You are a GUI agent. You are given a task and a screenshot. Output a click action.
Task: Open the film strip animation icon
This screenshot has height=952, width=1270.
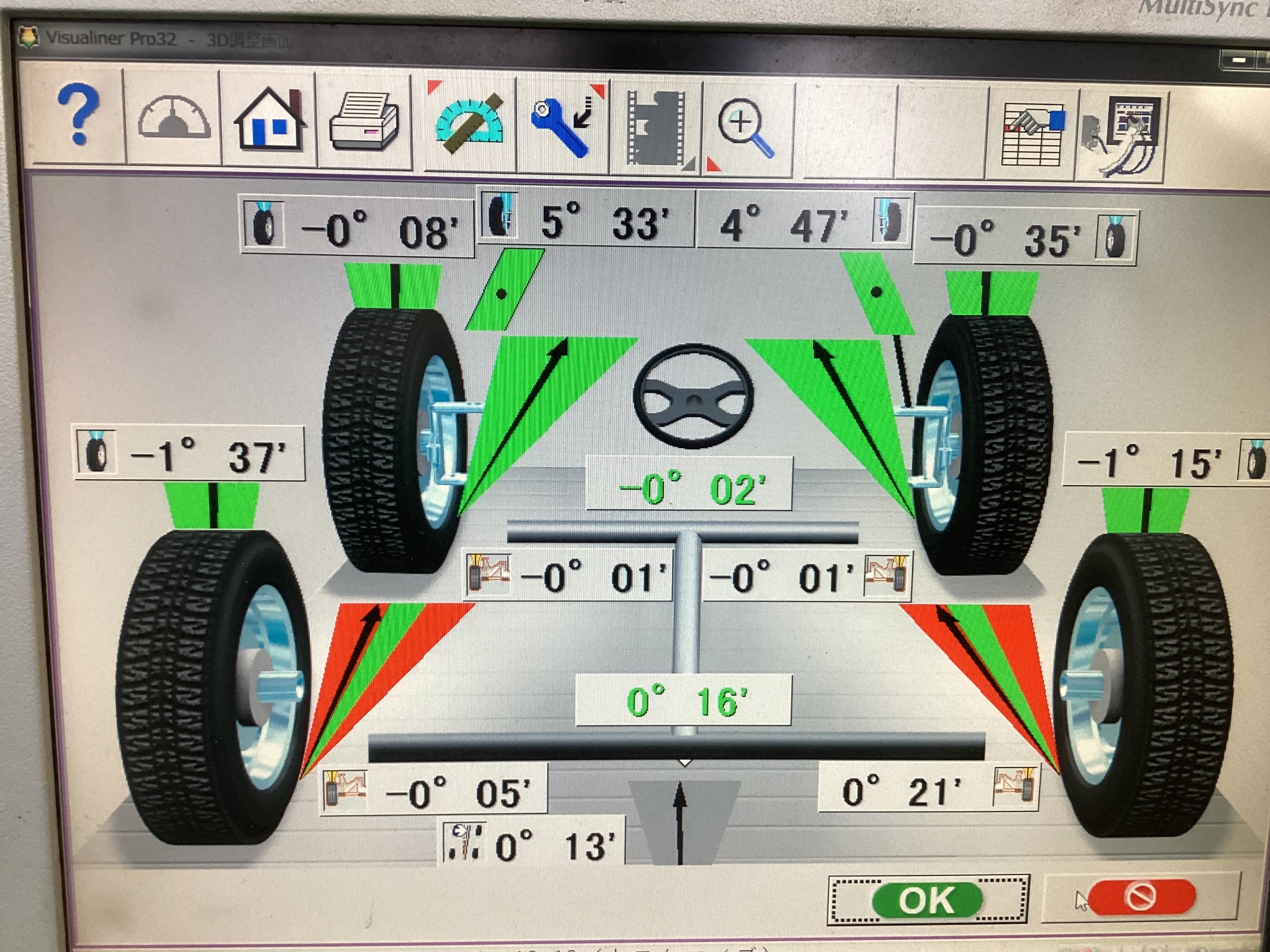(x=657, y=128)
